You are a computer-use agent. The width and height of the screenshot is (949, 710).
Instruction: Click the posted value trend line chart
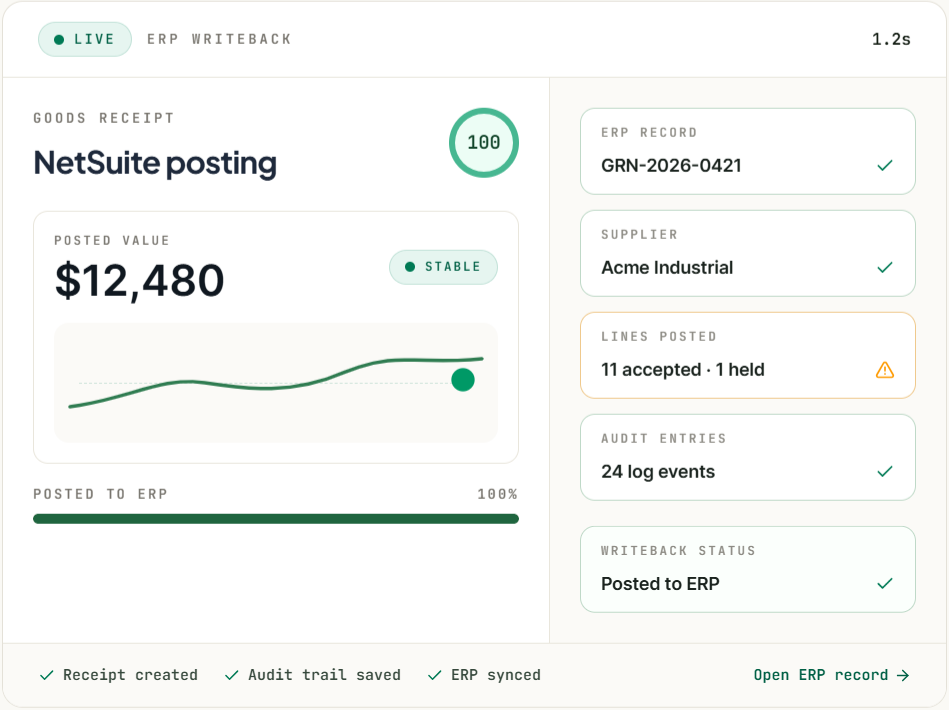pos(276,383)
